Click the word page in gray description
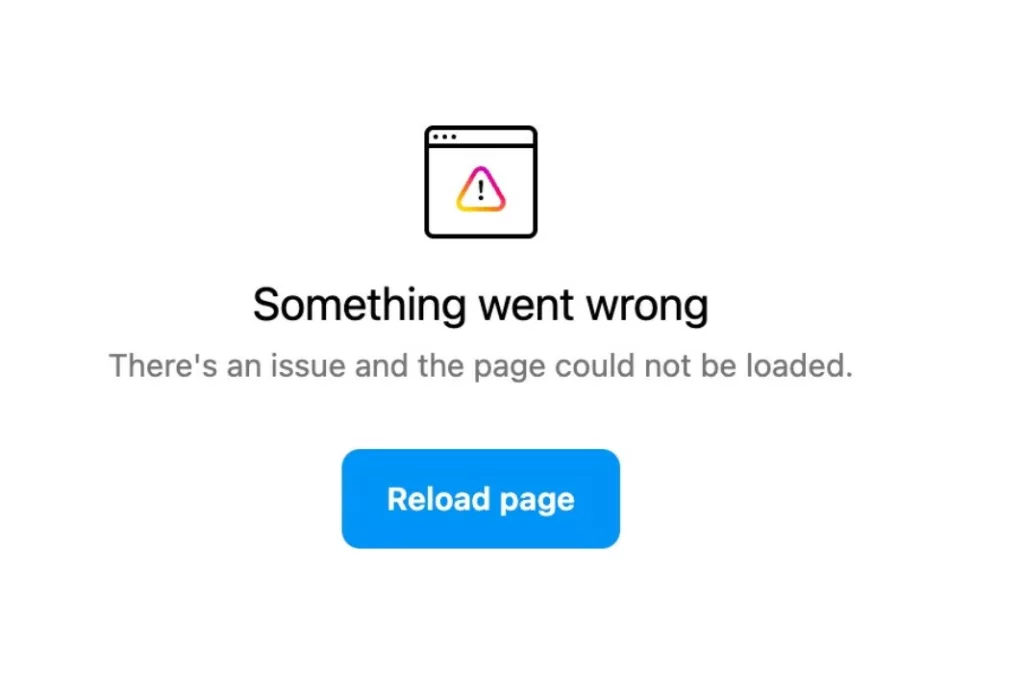This screenshot has height=699, width=1024. (509, 368)
